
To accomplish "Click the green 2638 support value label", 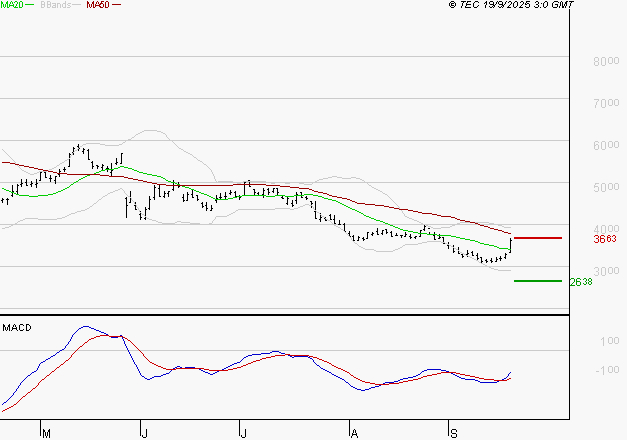I will coord(581,282).
